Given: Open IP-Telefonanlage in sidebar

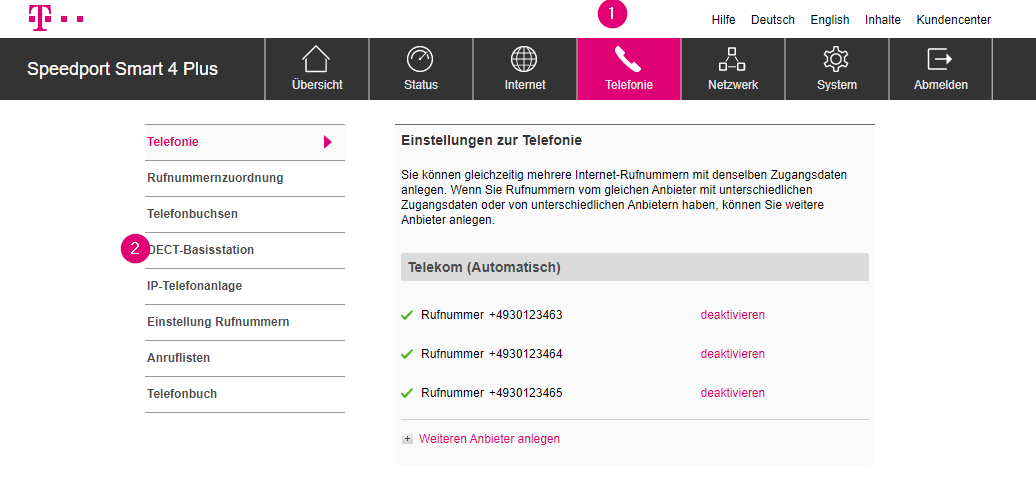Looking at the screenshot, I should 245,286.
